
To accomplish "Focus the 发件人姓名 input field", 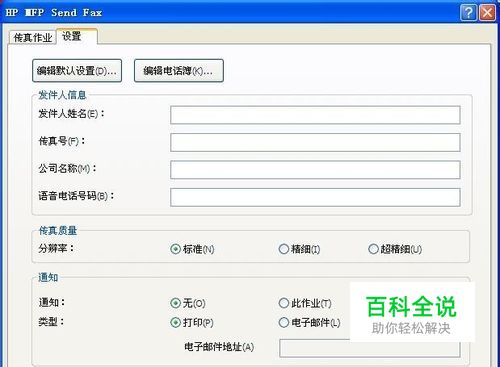I will pyautogui.click(x=315, y=115).
